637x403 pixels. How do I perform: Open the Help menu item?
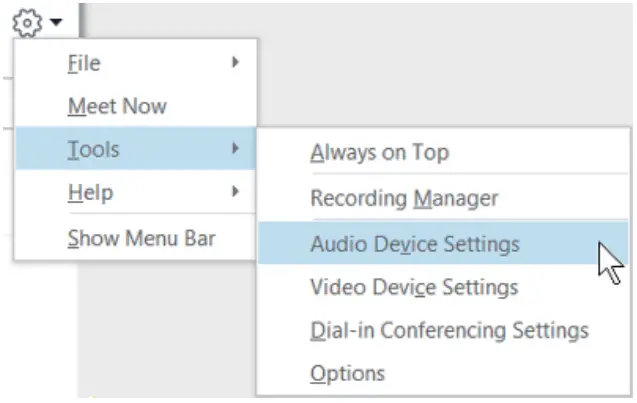(x=90, y=192)
